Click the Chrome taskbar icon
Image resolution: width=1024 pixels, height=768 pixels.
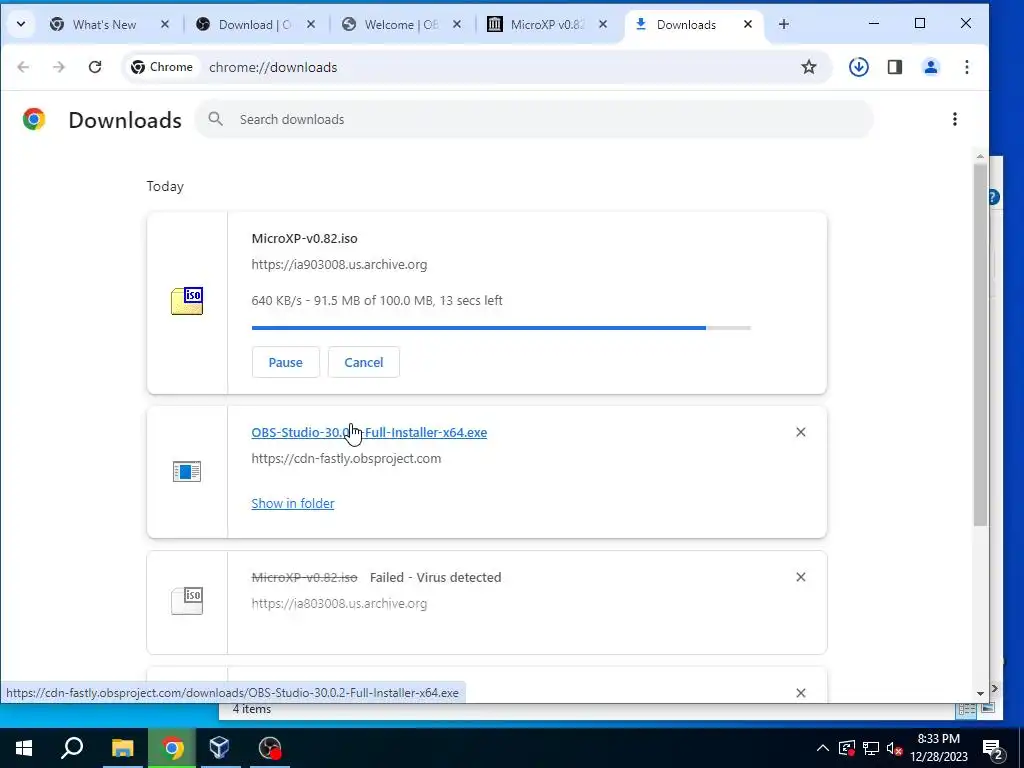tap(172, 748)
